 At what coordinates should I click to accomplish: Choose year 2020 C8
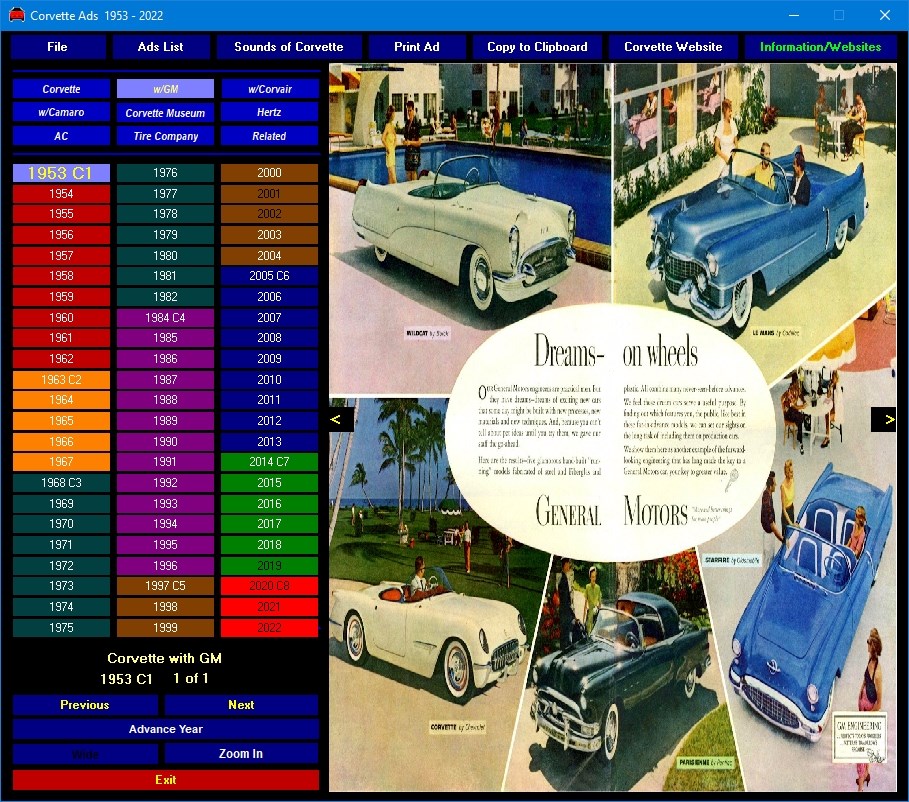270,586
